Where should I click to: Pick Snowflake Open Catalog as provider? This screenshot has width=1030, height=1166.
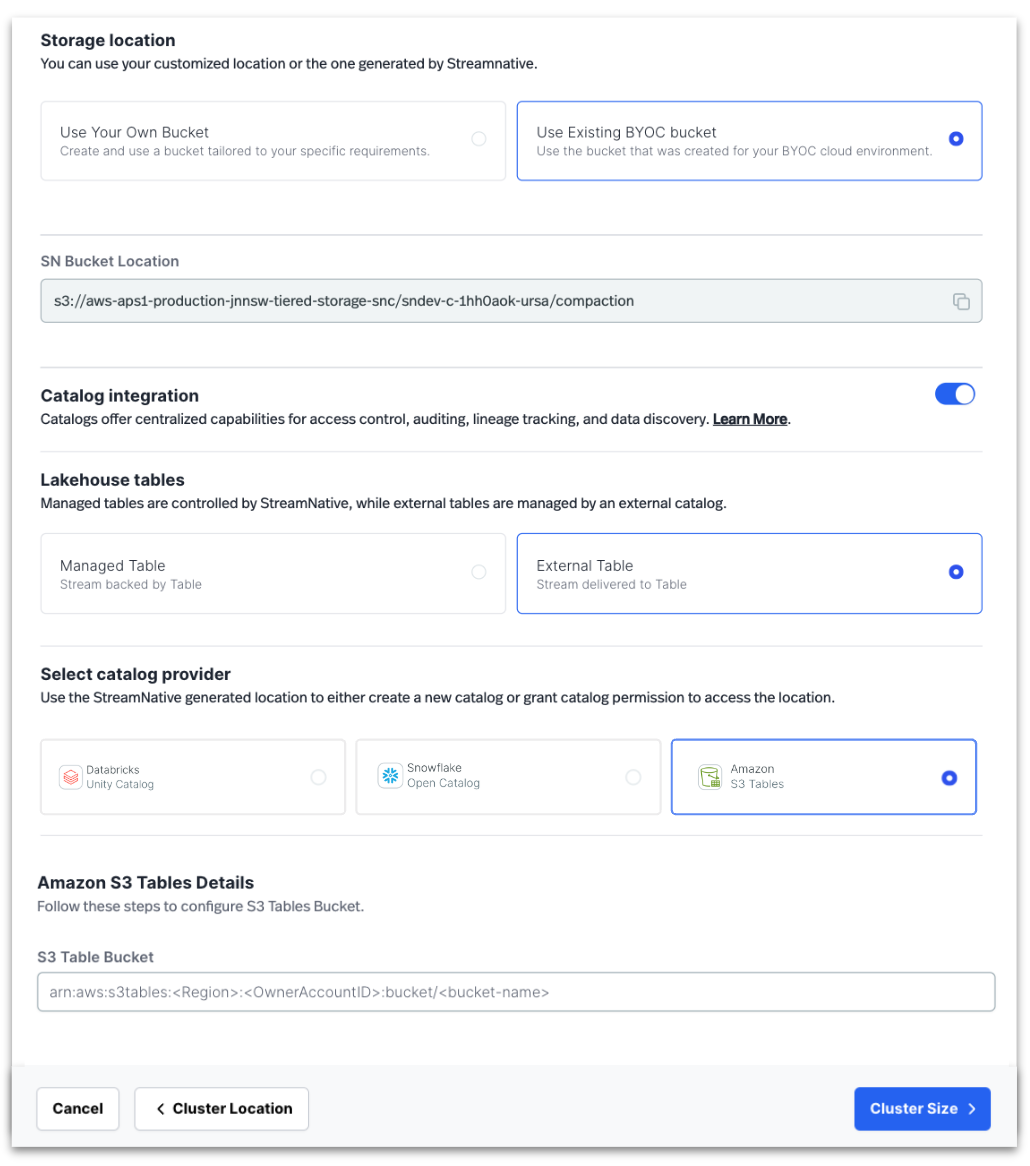coord(508,777)
